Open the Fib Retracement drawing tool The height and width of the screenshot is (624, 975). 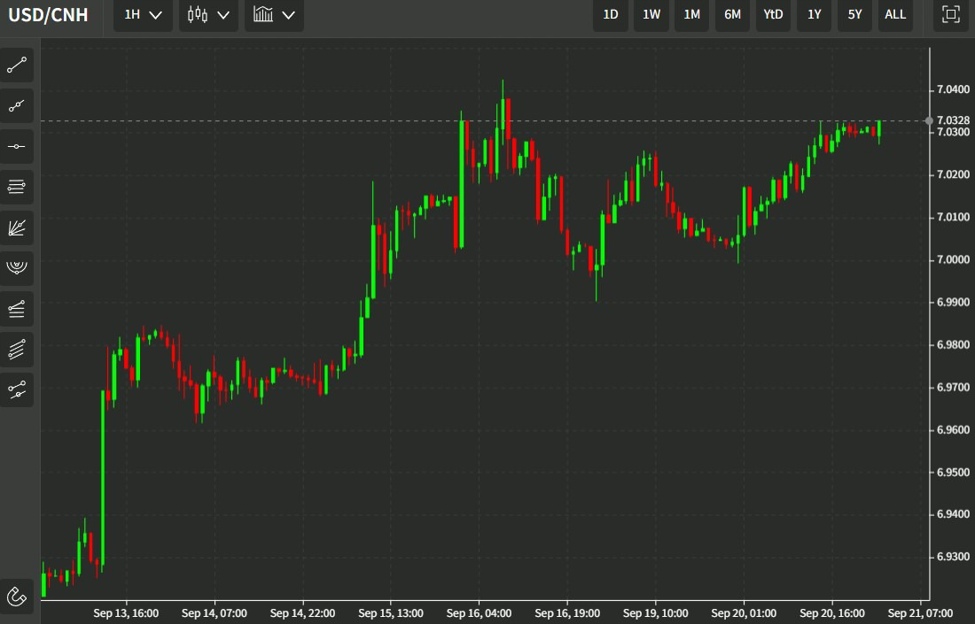click(16, 186)
